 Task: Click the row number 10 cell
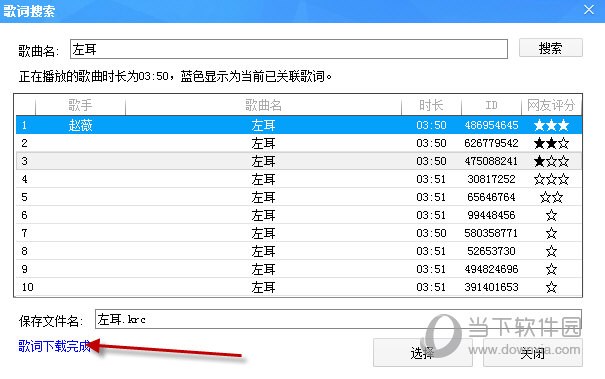pos(27,287)
